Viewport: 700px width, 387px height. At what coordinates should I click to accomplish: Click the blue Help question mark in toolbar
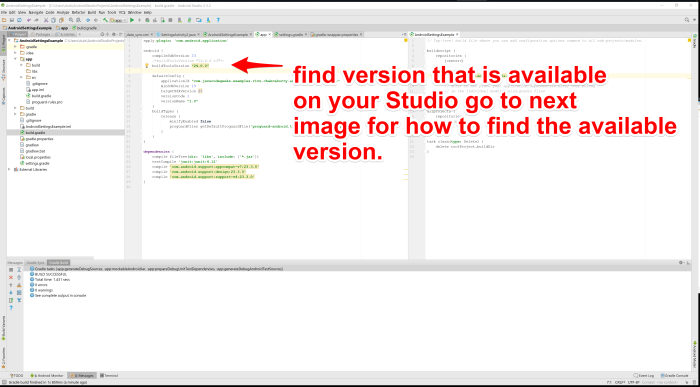click(218, 20)
